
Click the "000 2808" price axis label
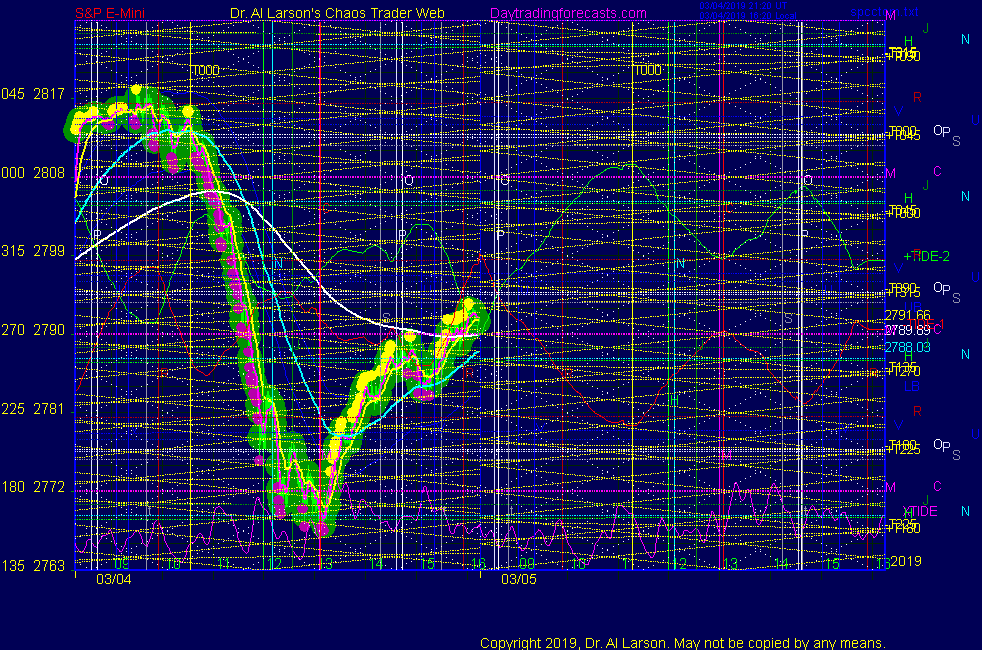(x=33, y=173)
